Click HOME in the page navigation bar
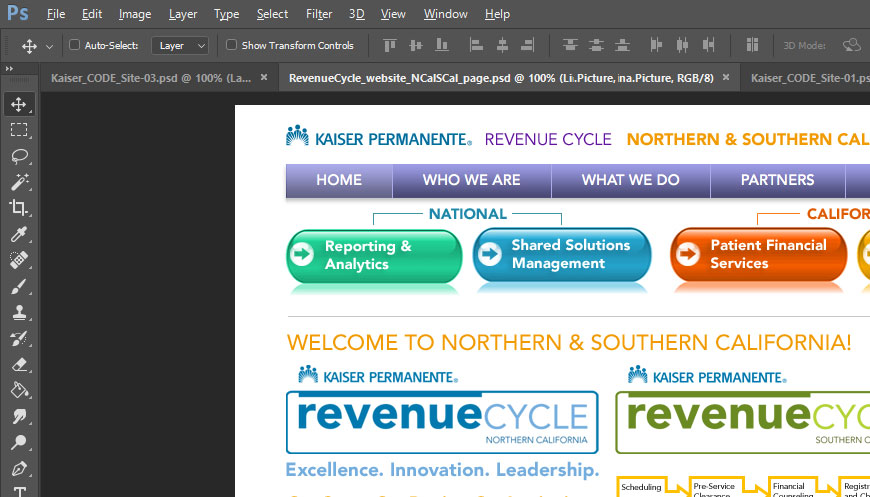 point(339,180)
